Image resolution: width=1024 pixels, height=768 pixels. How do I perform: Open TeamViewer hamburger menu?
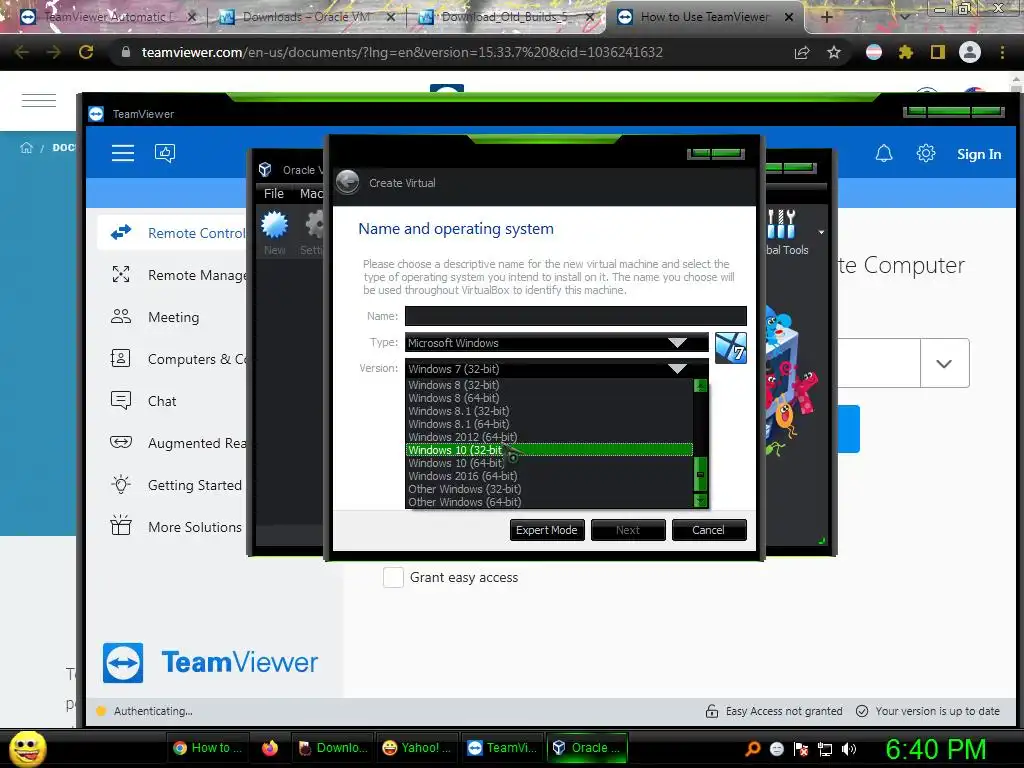123,153
